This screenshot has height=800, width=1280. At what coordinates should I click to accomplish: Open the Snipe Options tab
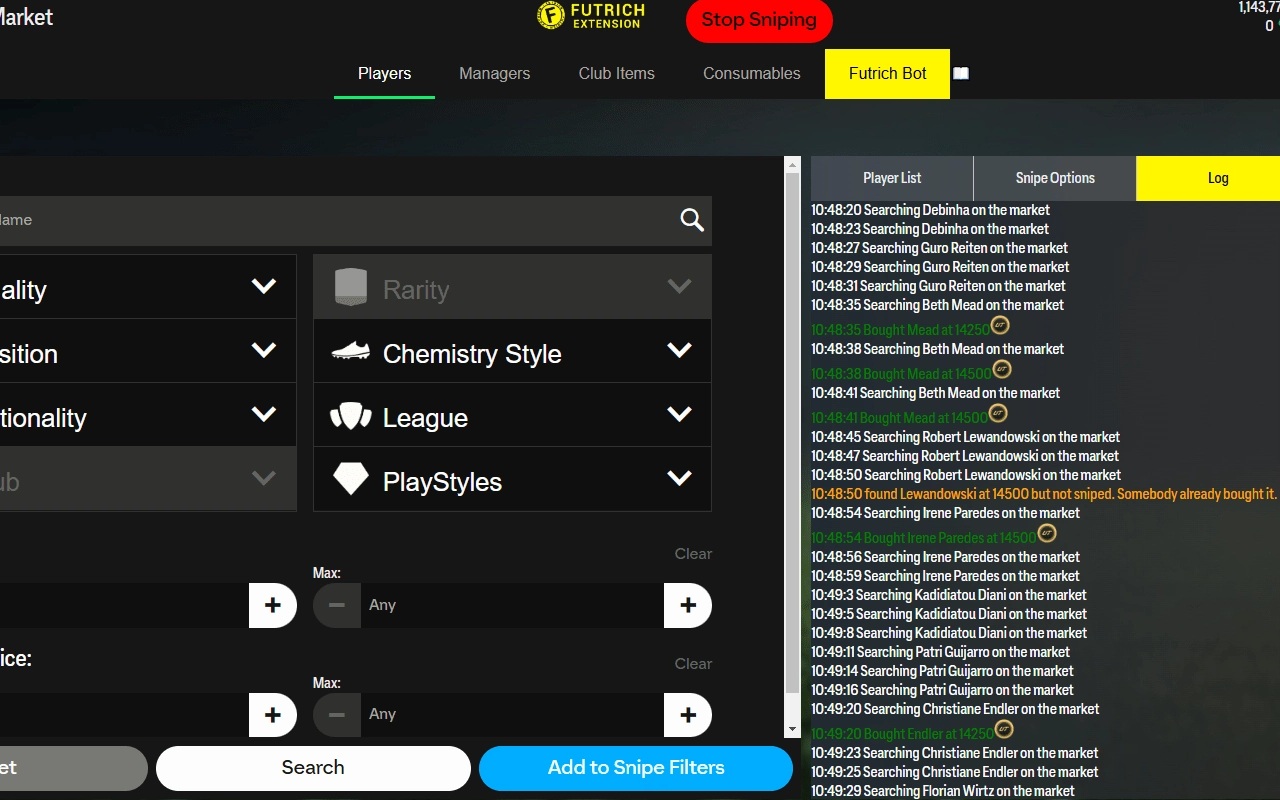click(1054, 178)
